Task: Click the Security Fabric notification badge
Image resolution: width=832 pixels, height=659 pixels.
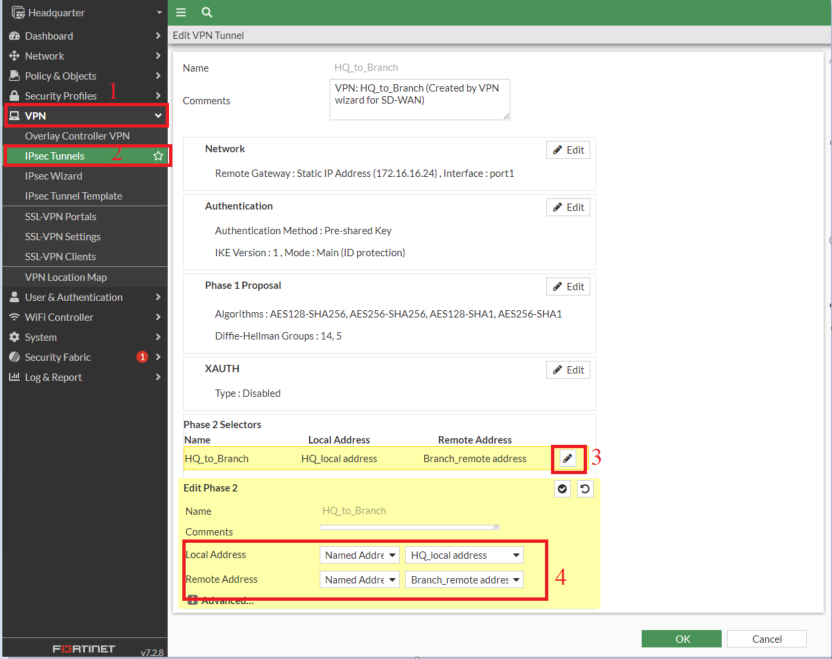Action: tap(142, 357)
